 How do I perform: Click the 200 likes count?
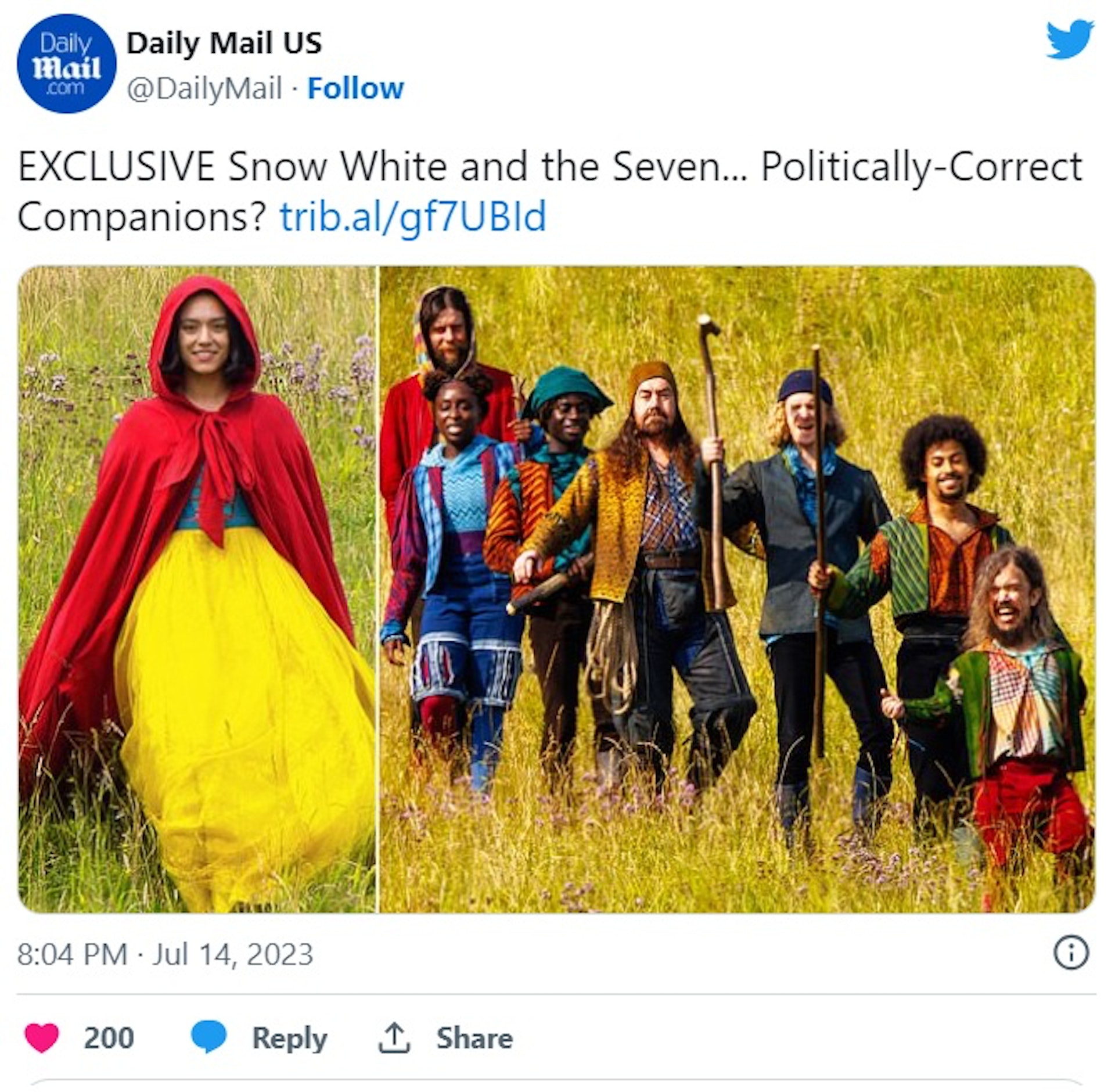[109, 1038]
